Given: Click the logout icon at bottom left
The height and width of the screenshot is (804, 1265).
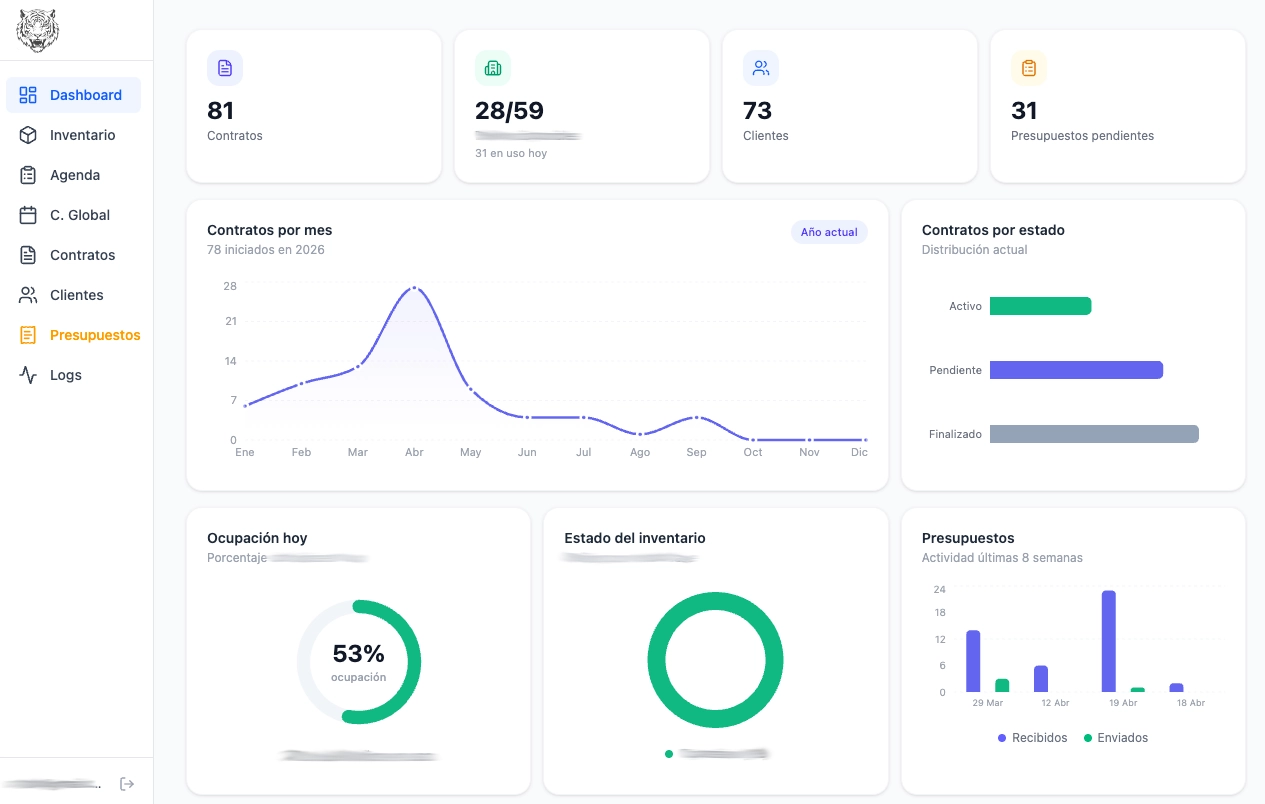Looking at the screenshot, I should pyautogui.click(x=127, y=784).
